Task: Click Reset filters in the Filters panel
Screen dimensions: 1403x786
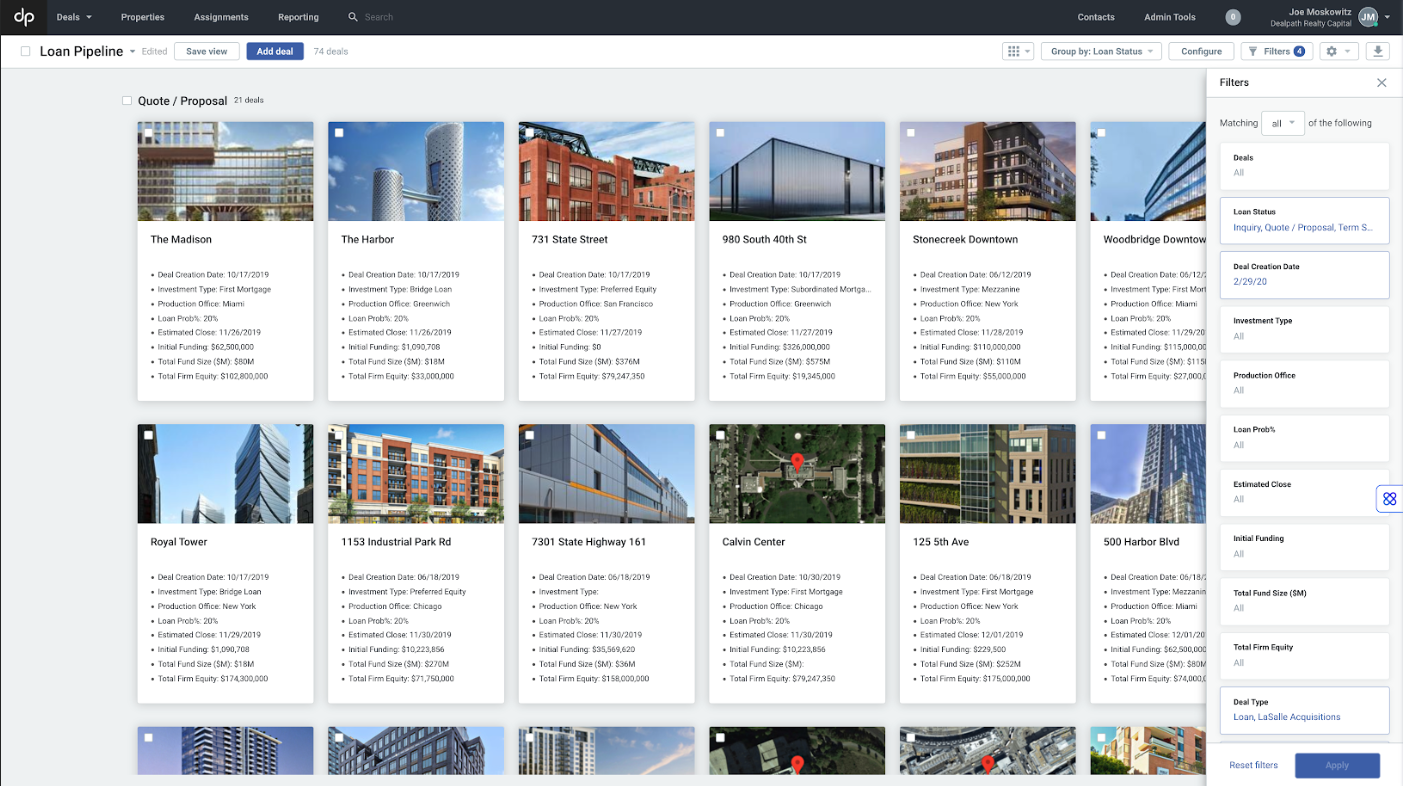Action: pyautogui.click(x=1253, y=765)
